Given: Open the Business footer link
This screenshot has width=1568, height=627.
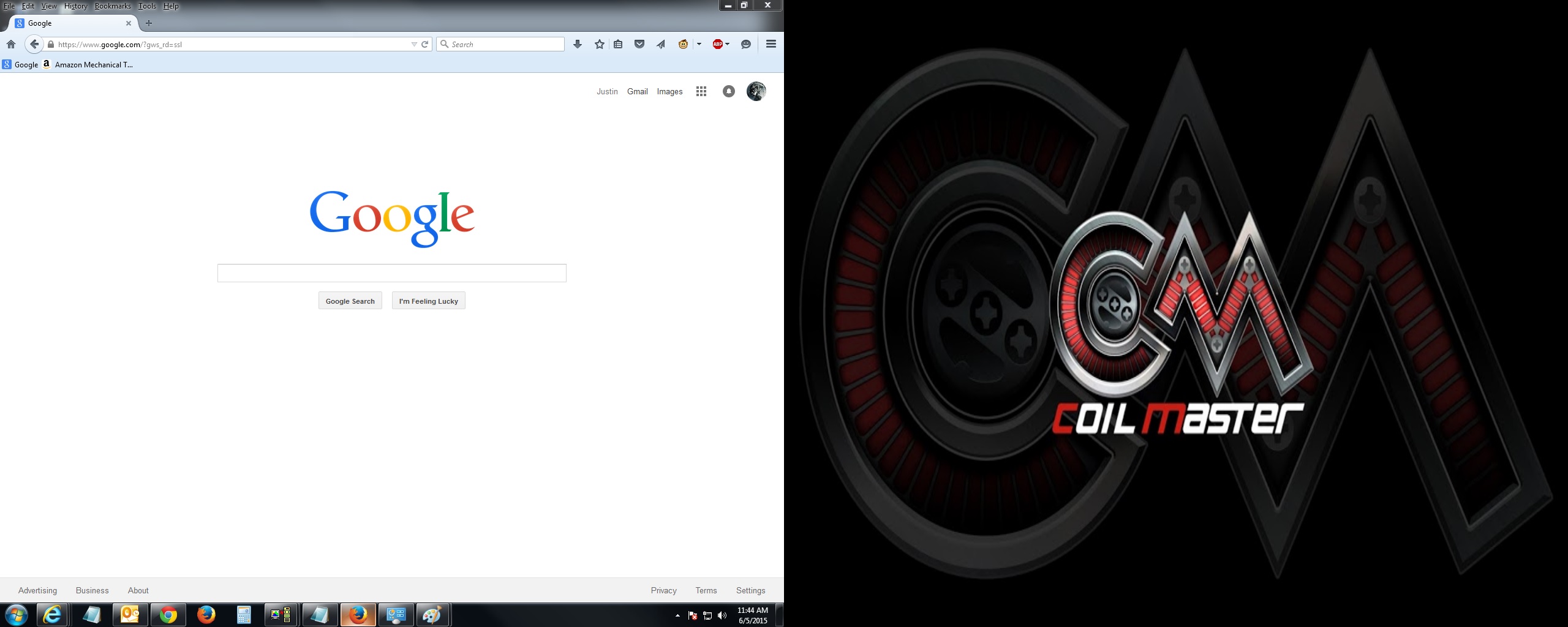Looking at the screenshot, I should [x=92, y=590].
